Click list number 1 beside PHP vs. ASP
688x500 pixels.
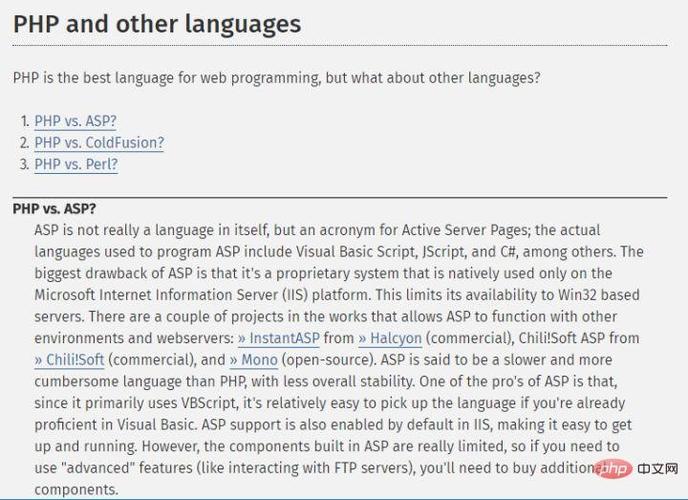pos(25,121)
